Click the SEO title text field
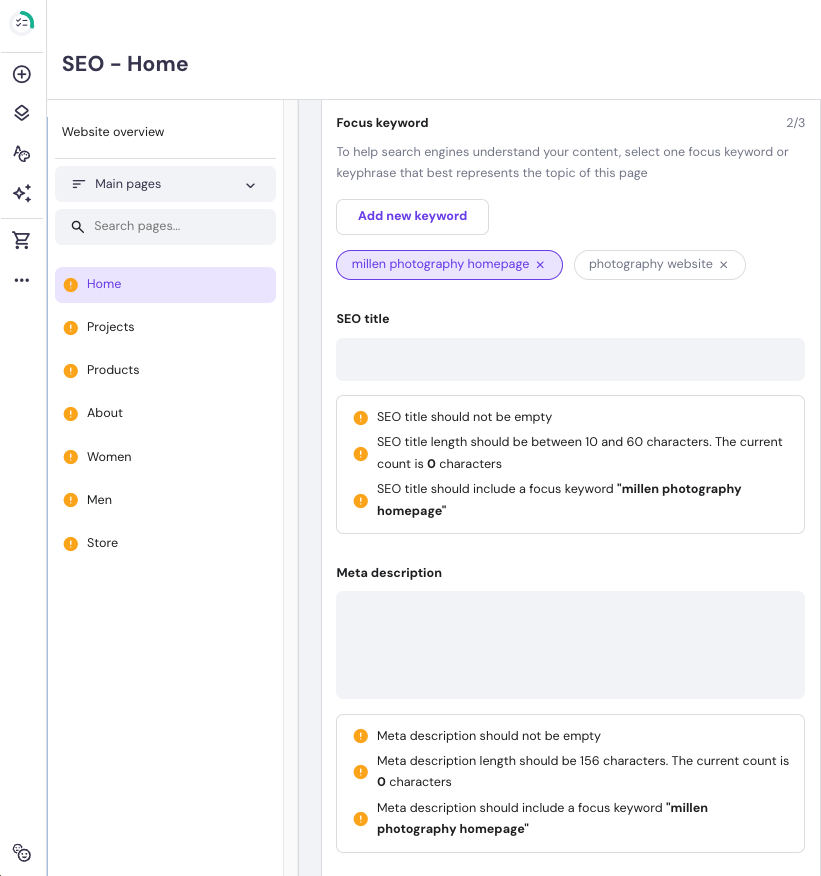 click(x=570, y=359)
